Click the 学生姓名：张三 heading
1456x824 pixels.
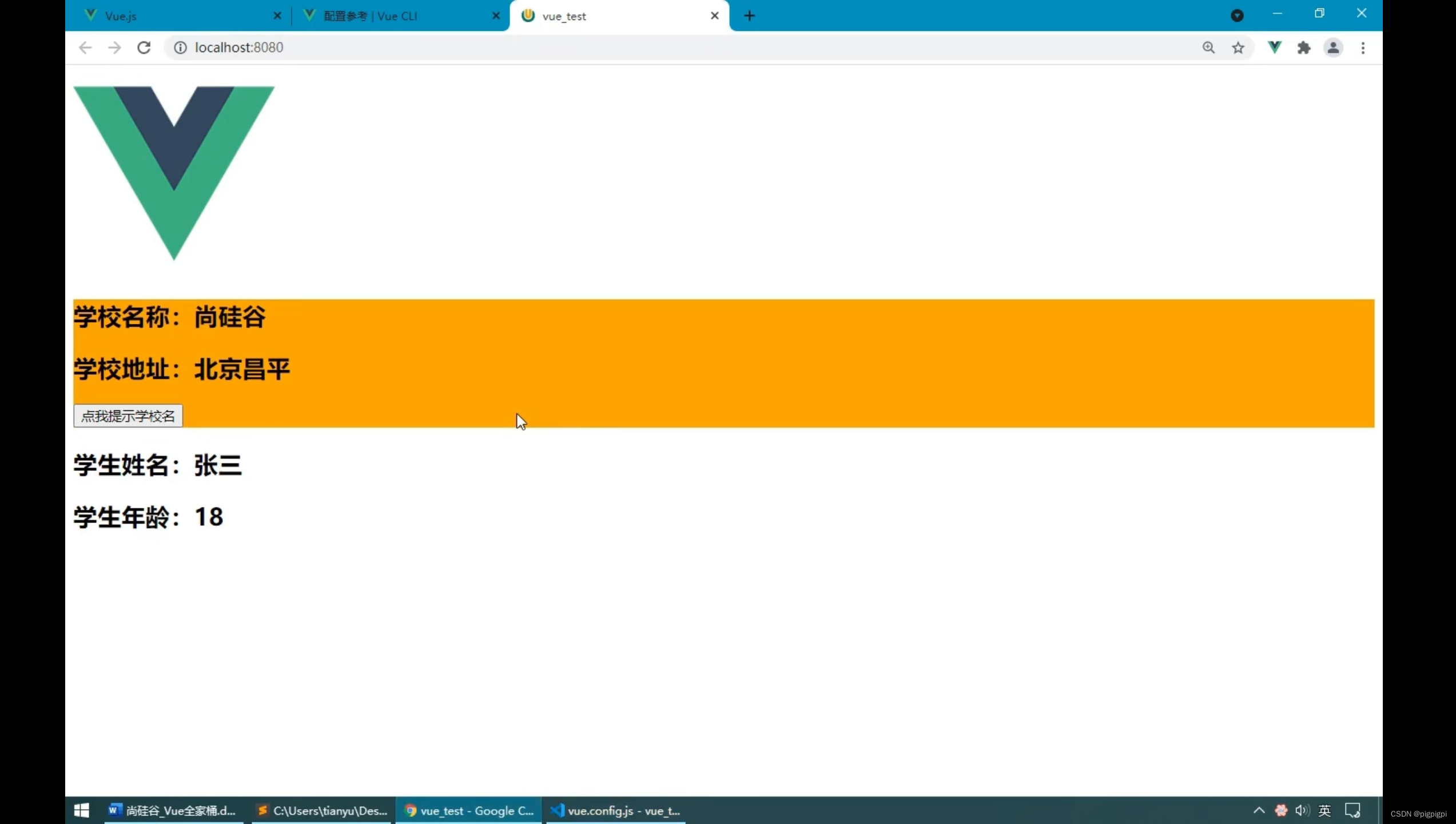[158, 465]
